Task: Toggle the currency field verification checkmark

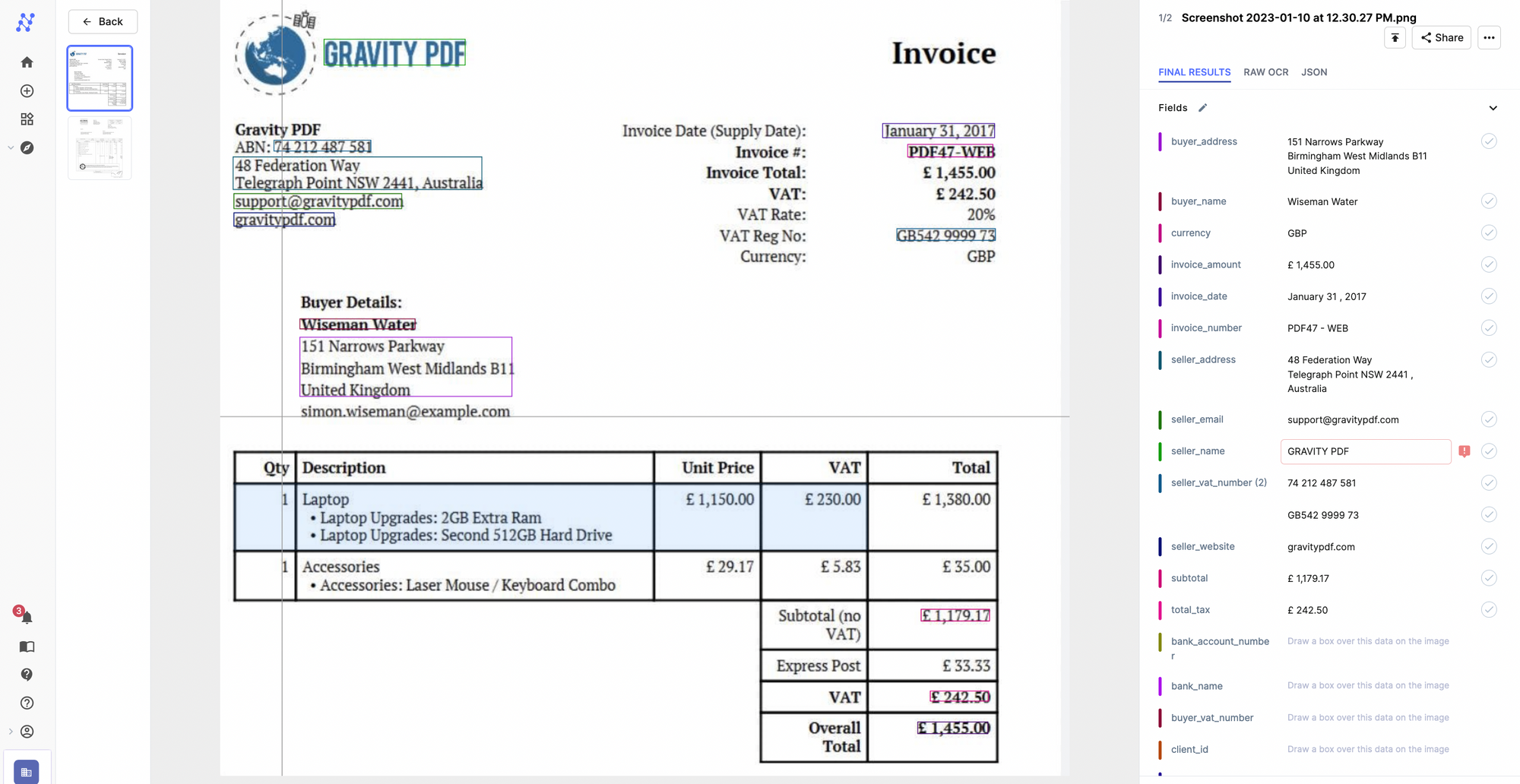Action: pos(1489,233)
